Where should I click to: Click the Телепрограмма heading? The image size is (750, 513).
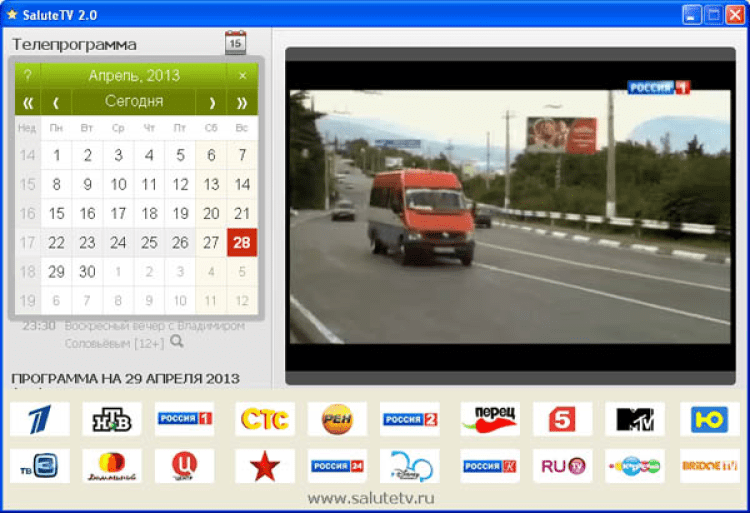point(74,44)
